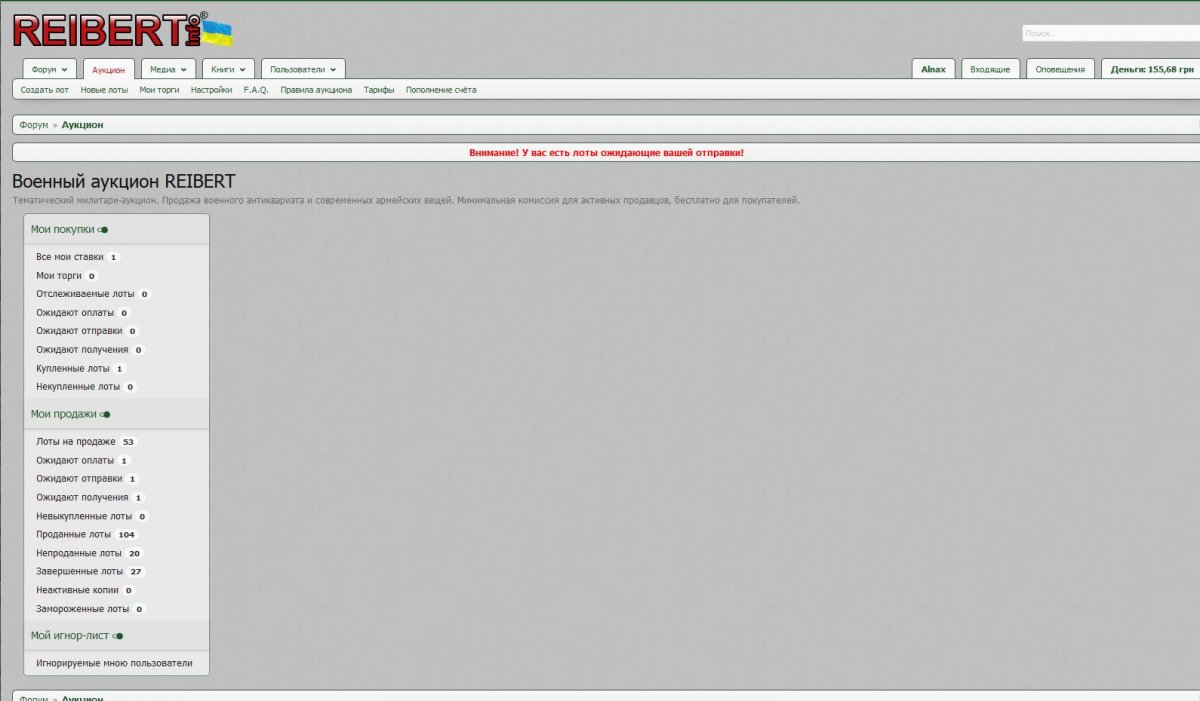Open Ожидают отправки under Мои продажи
Image resolution: width=1200 pixels, height=701 pixels.
click(x=79, y=479)
